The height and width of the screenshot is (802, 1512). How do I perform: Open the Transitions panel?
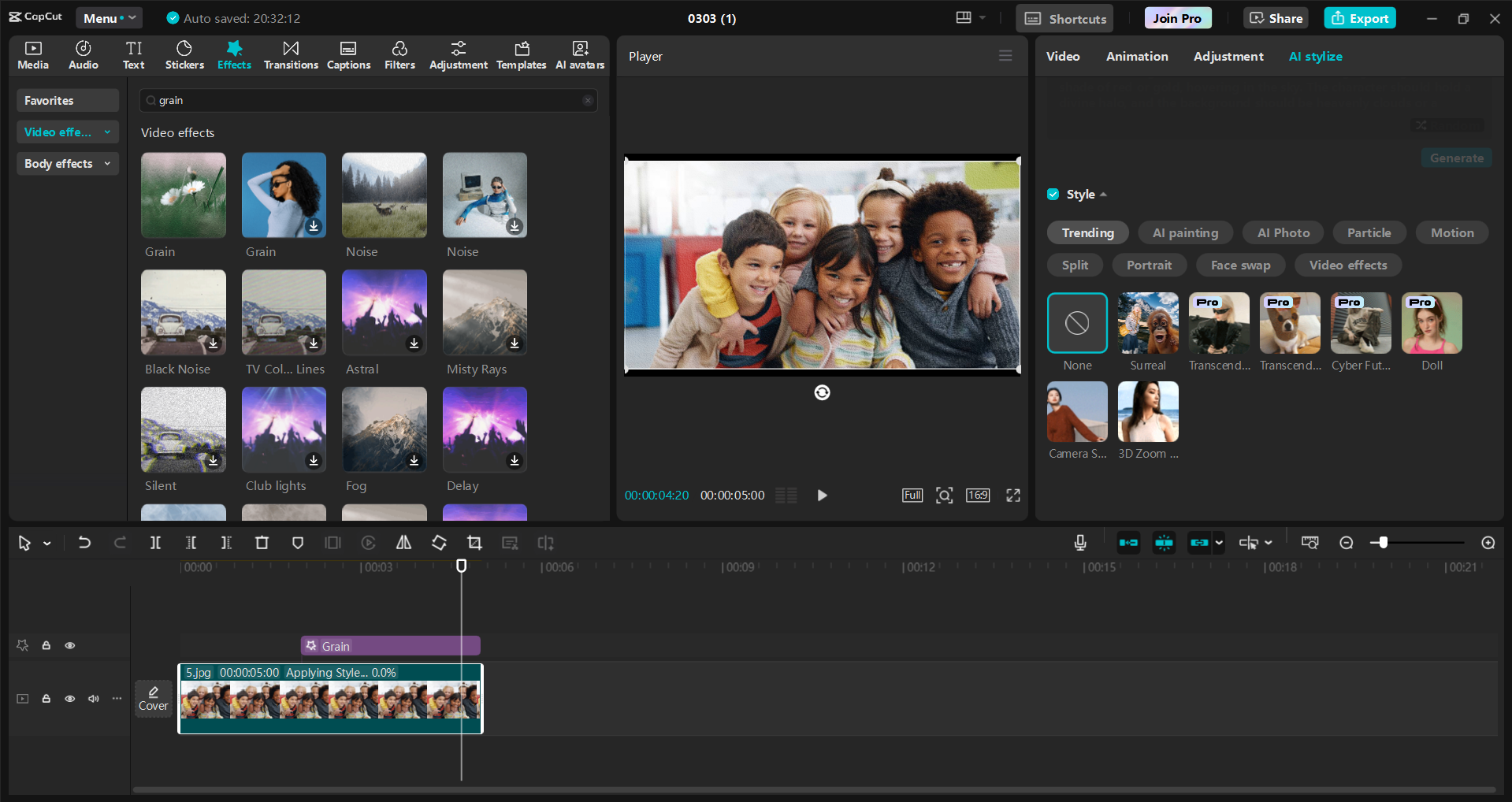point(291,55)
